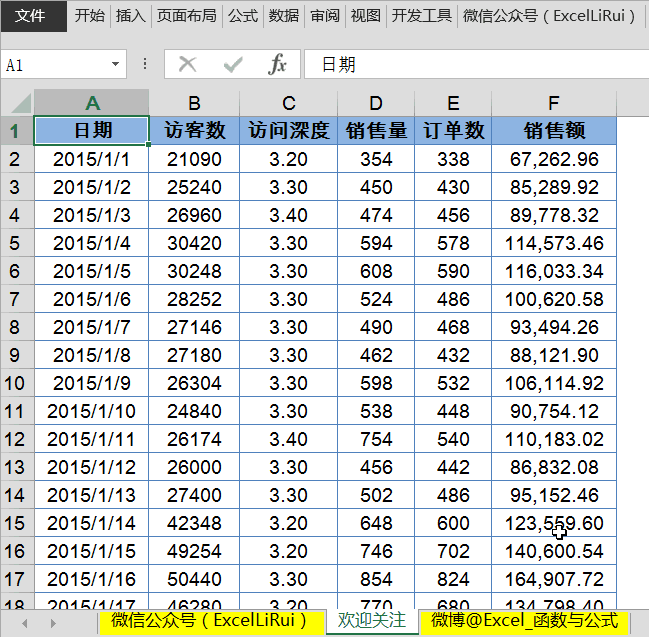The width and height of the screenshot is (649, 637).
Task: Open the 公式 ribbon tab
Action: [243, 16]
